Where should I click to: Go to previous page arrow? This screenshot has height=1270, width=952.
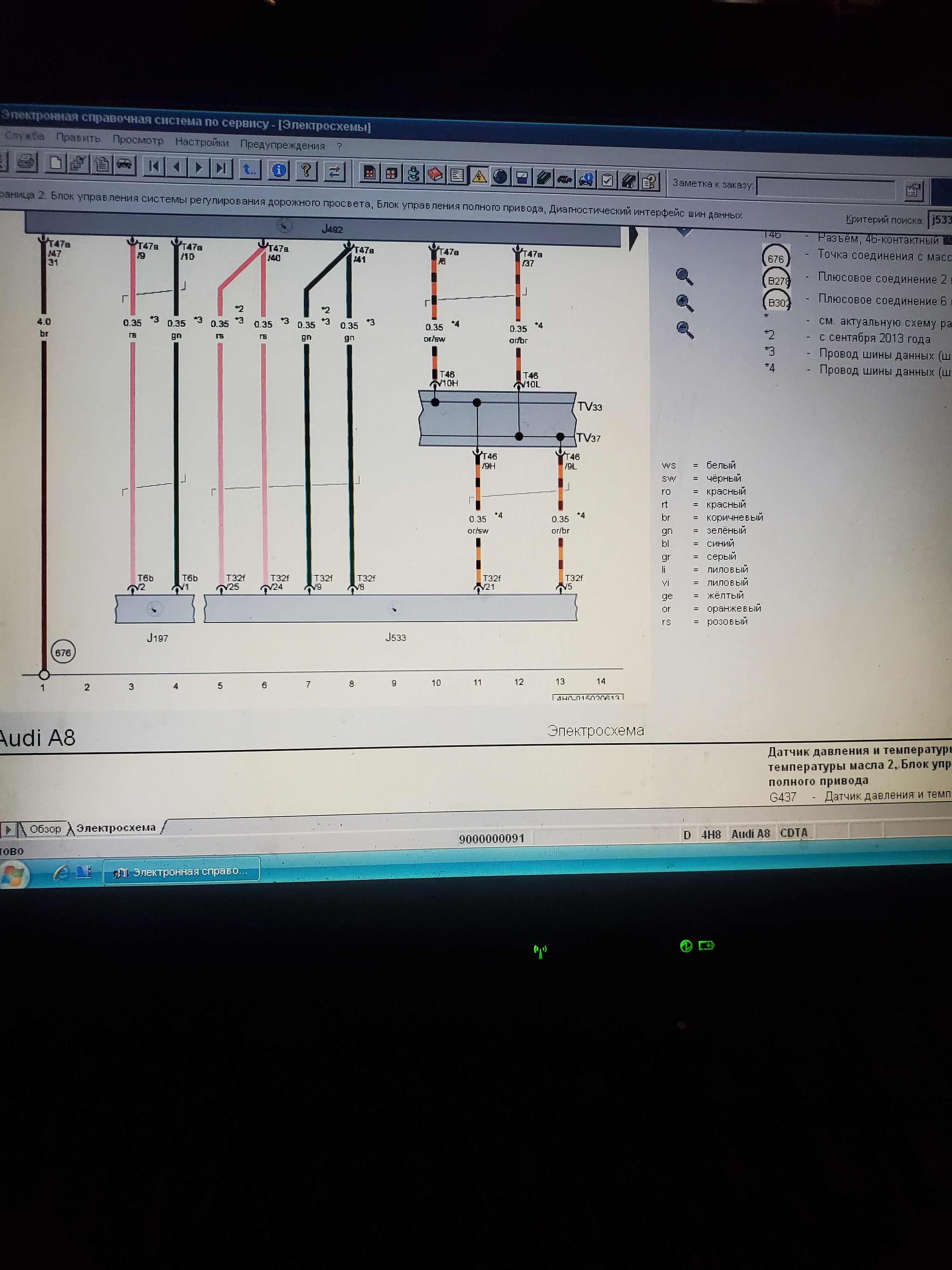tap(177, 168)
